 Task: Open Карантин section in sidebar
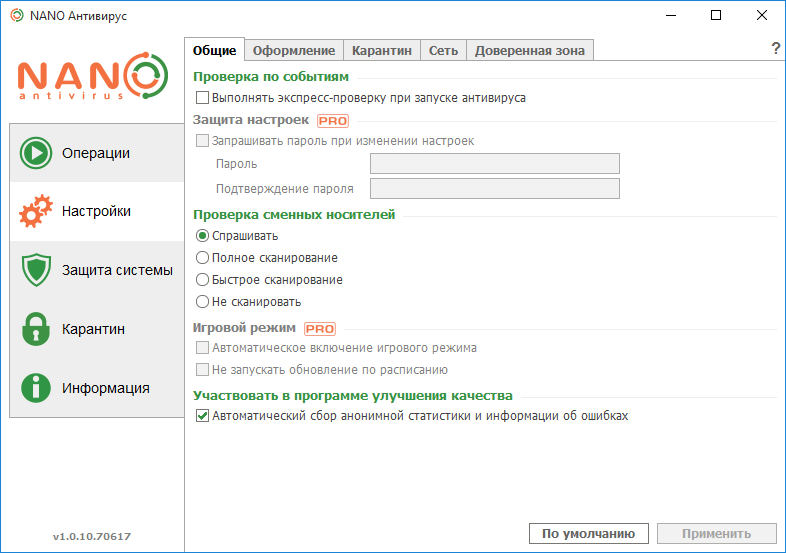coord(97,329)
